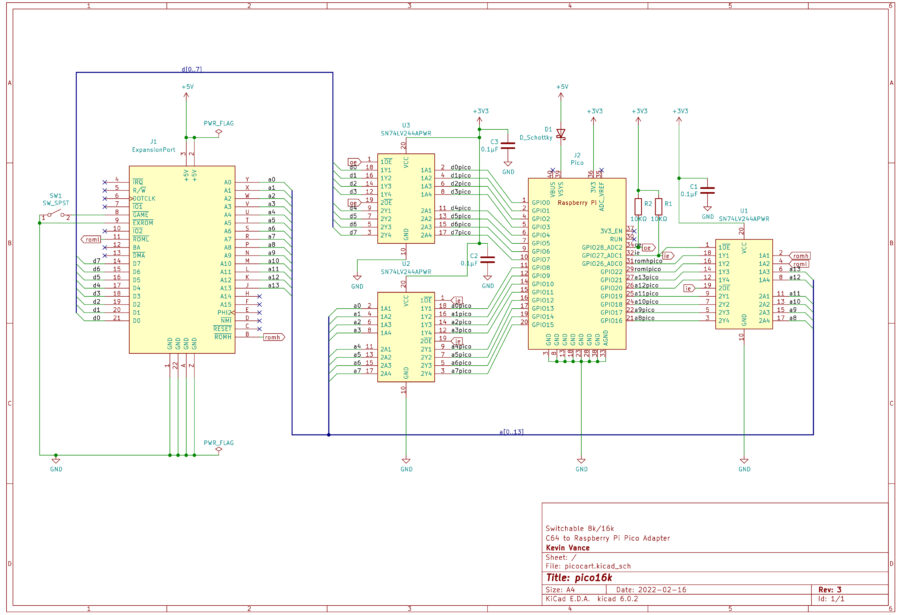This screenshot has width=900, height=615.
Task: Click the romhpico net label
Action: click(x=648, y=261)
